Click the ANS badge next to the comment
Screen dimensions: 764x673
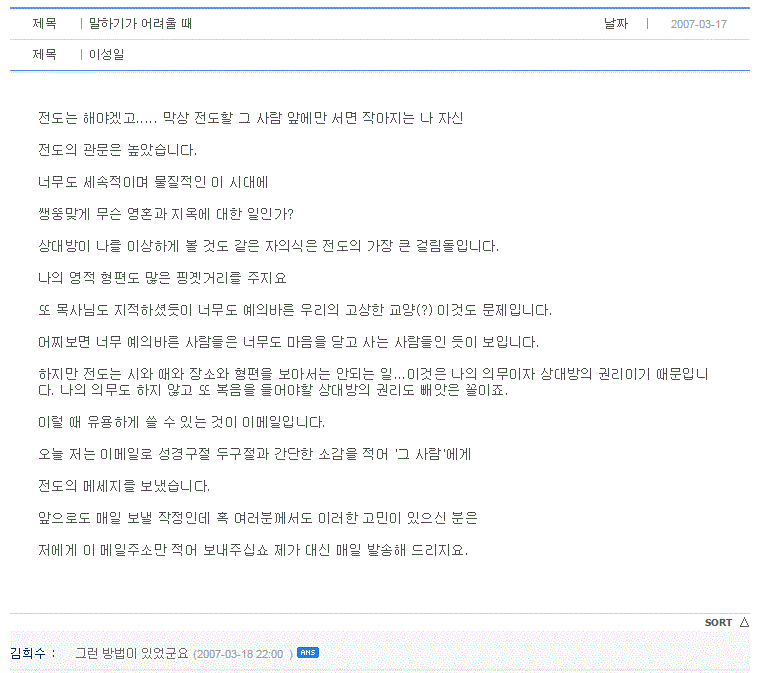point(307,653)
